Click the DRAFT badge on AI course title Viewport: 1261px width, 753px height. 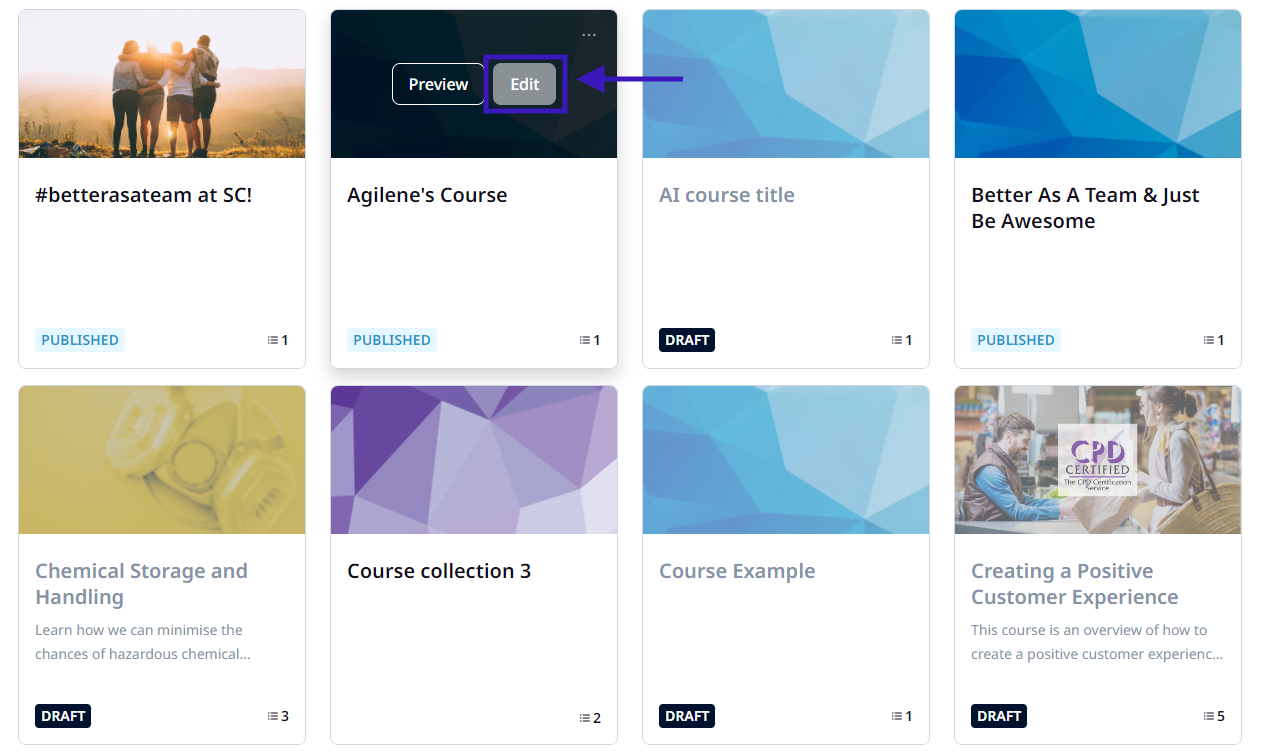pyautogui.click(x=687, y=340)
